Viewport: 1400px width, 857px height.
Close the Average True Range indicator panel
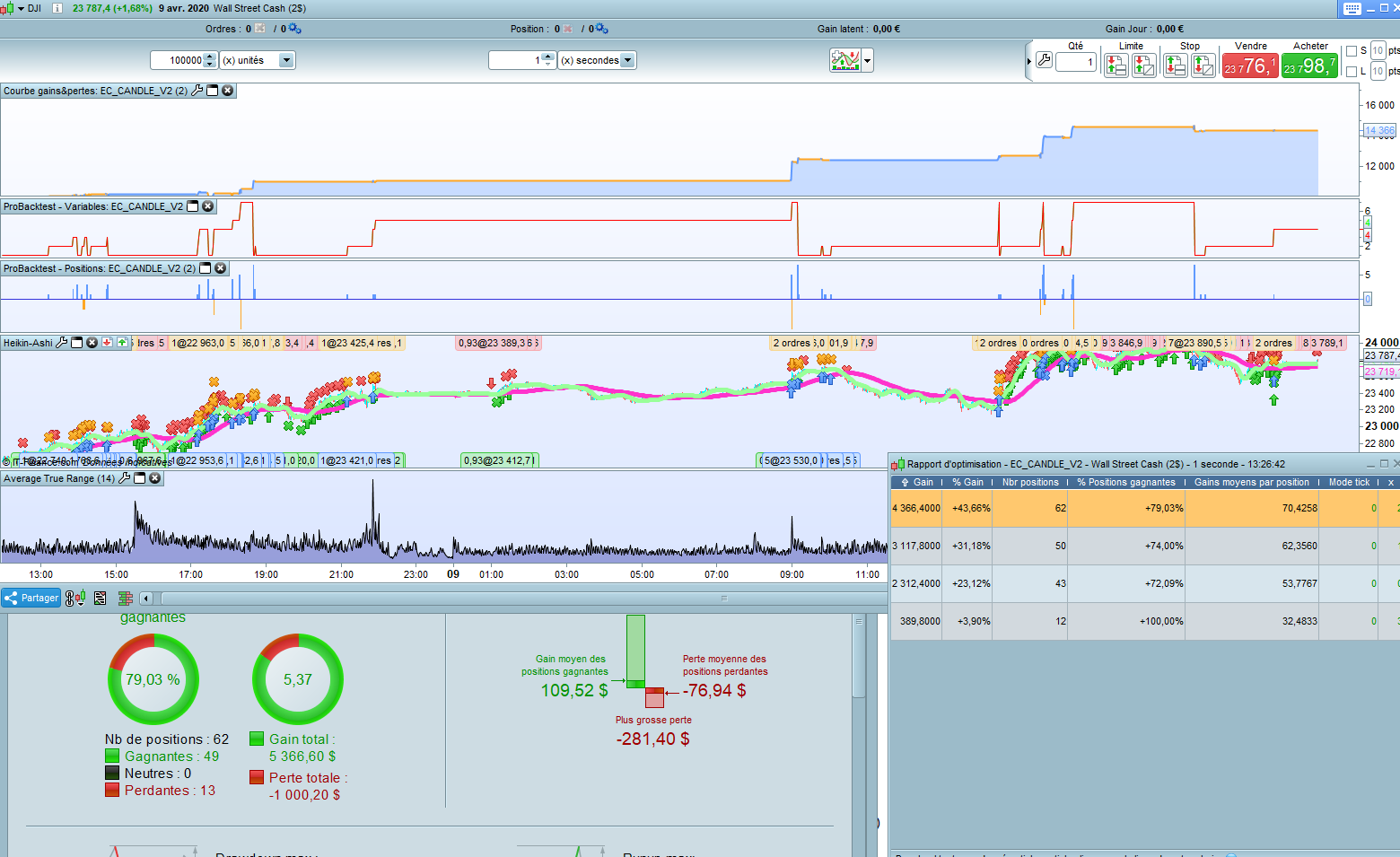155,478
